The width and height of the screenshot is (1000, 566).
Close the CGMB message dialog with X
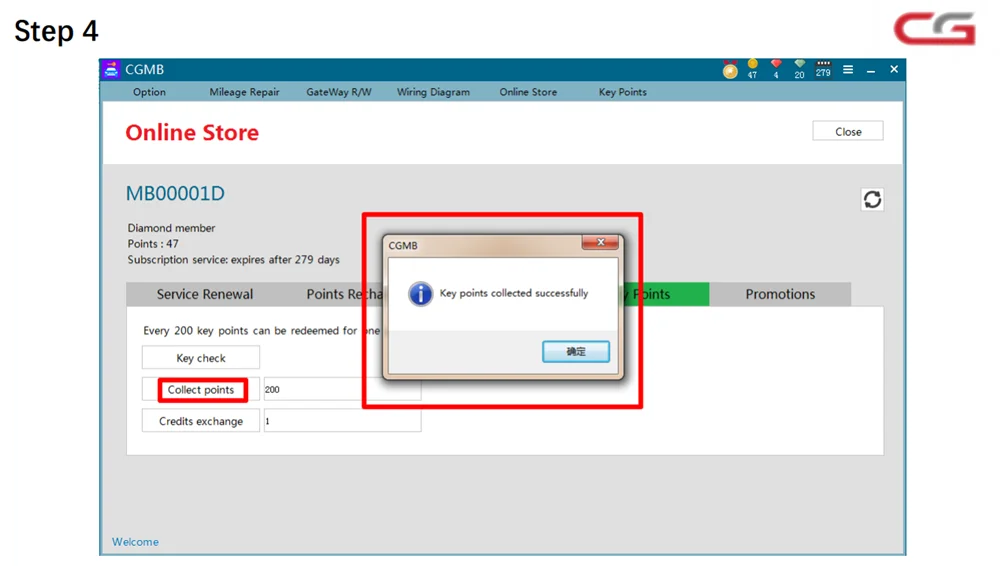(600, 242)
